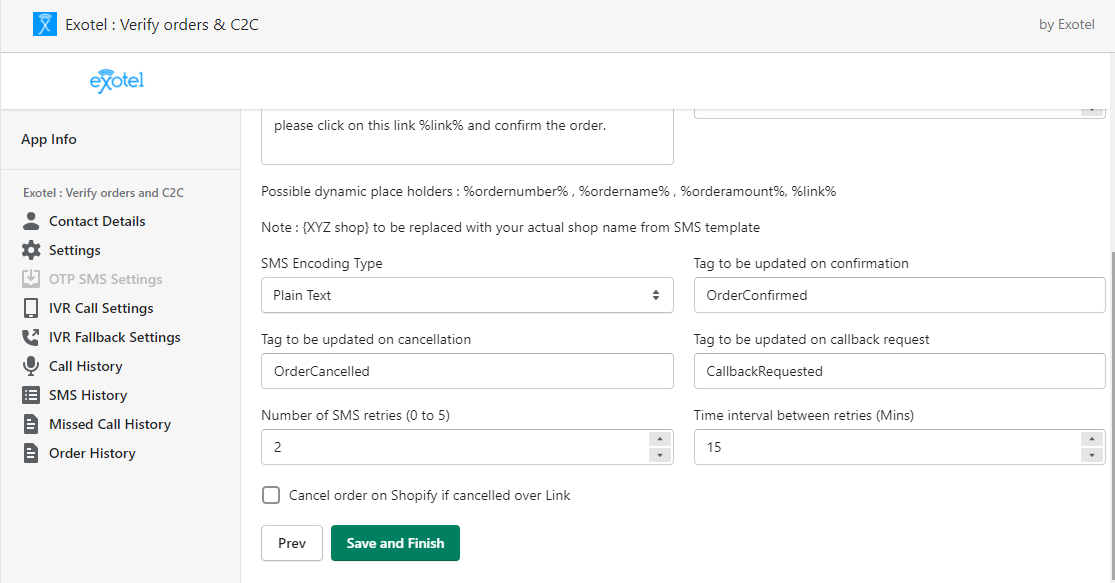Click 'Exotel : Verify orders & C2C' title

point(162,24)
